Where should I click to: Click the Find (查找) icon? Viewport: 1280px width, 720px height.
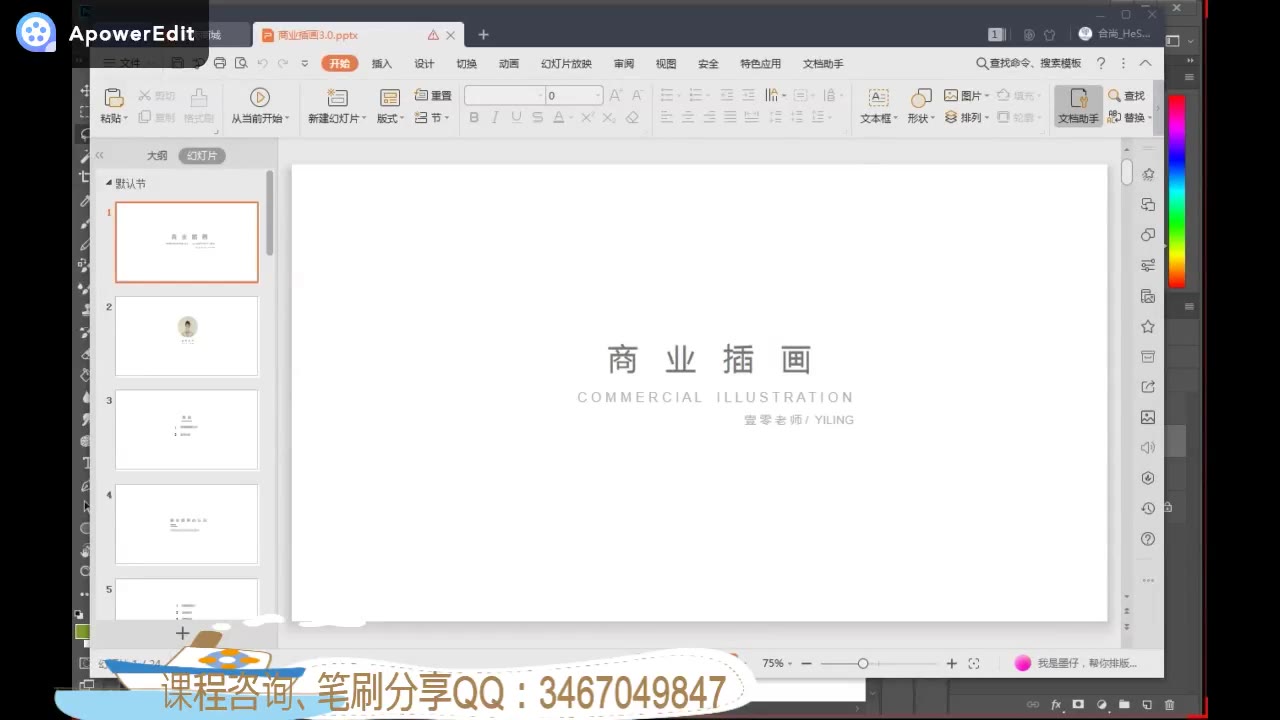point(1128,95)
